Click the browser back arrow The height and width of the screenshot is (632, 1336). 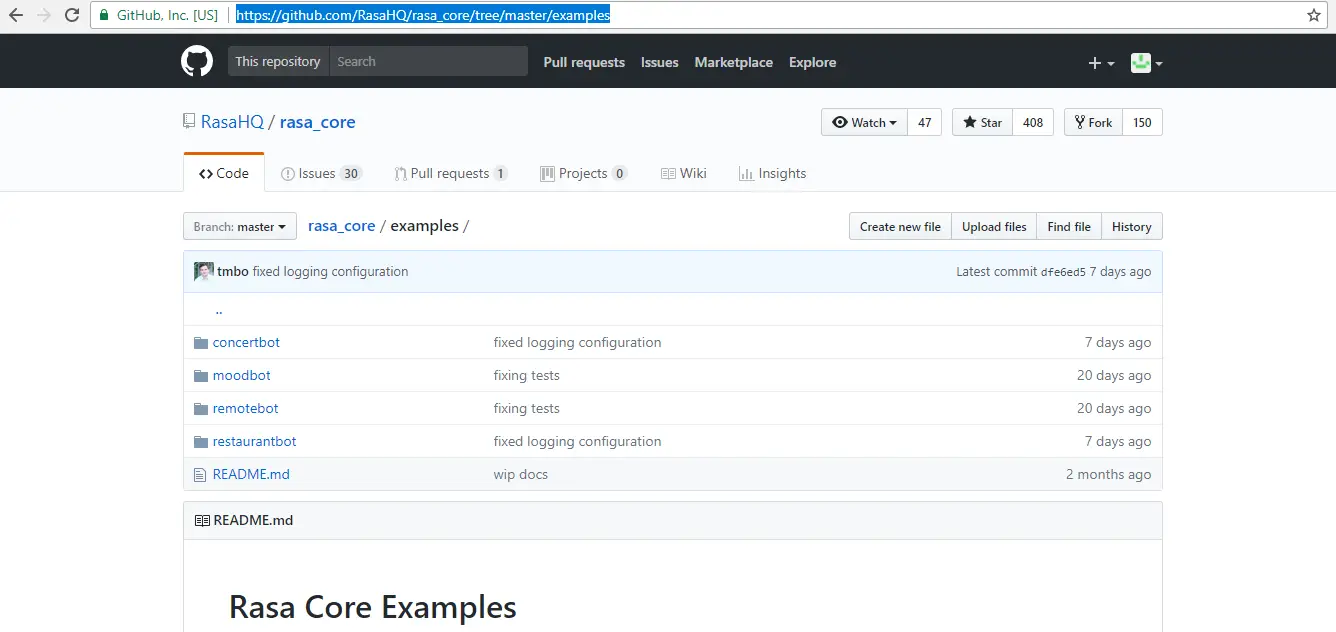click(x=16, y=15)
